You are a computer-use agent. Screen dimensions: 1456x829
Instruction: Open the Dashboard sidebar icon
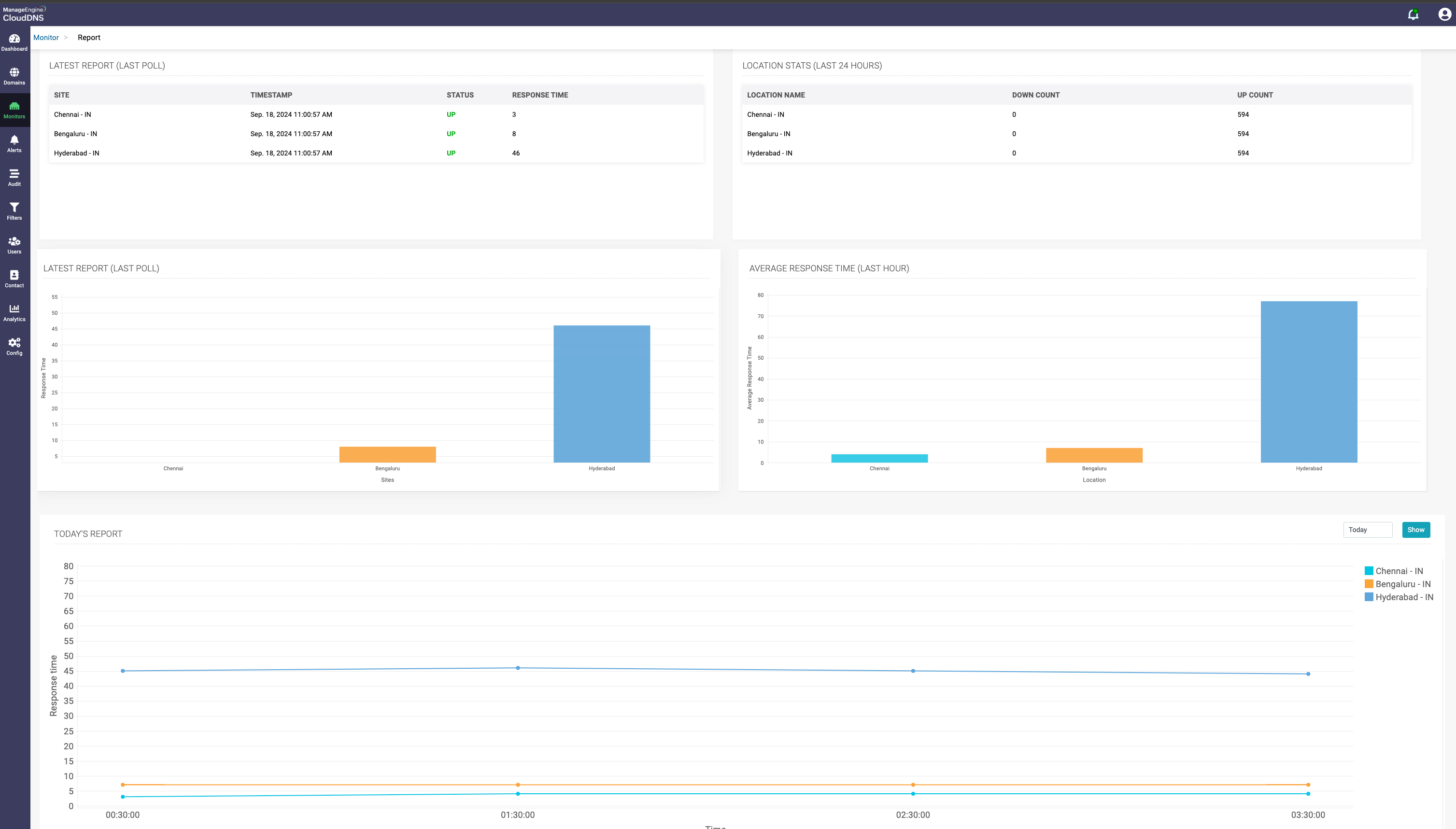click(x=14, y=42)
